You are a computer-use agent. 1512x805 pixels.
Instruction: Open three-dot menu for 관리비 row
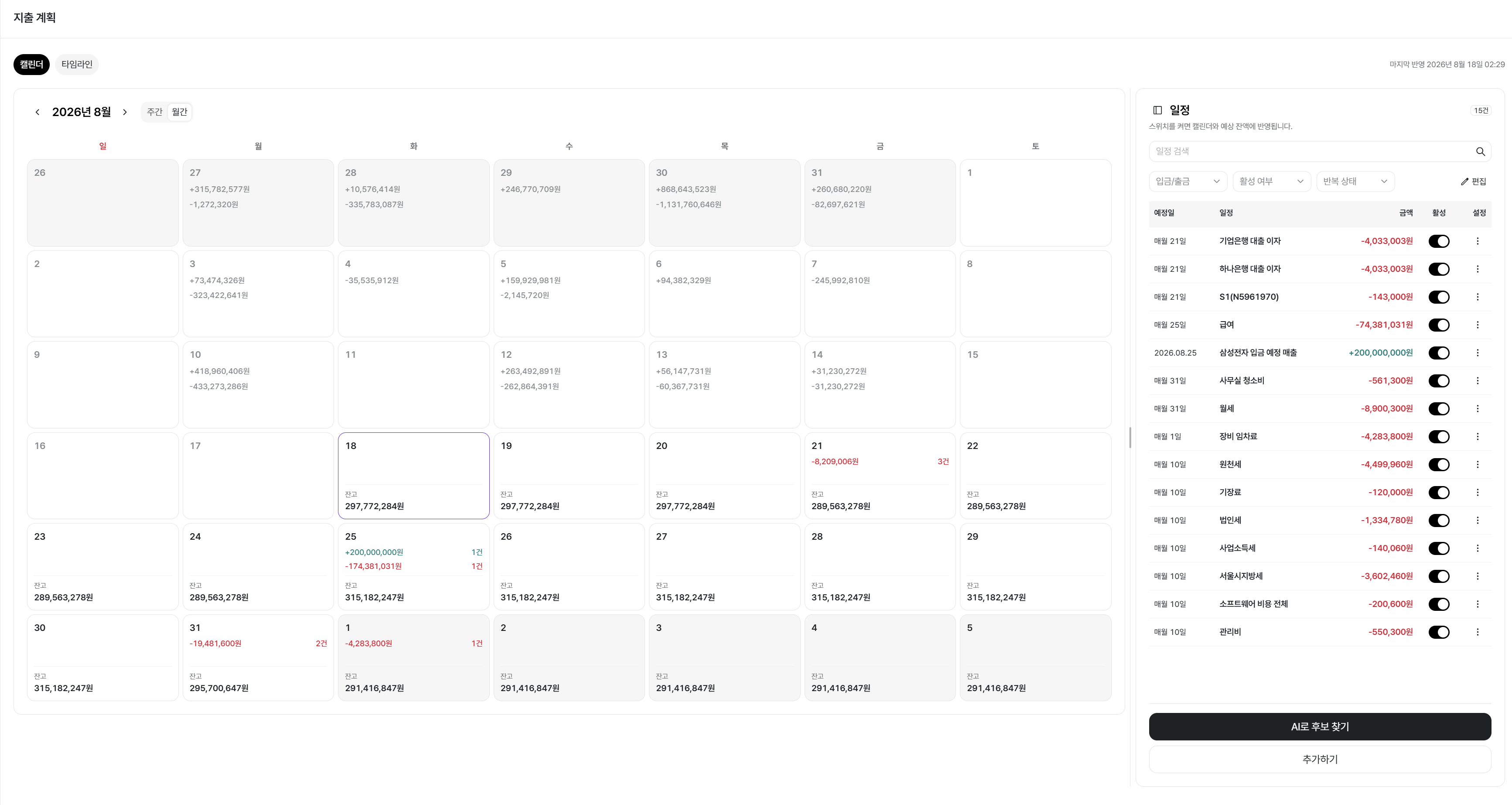point(1478,632)
